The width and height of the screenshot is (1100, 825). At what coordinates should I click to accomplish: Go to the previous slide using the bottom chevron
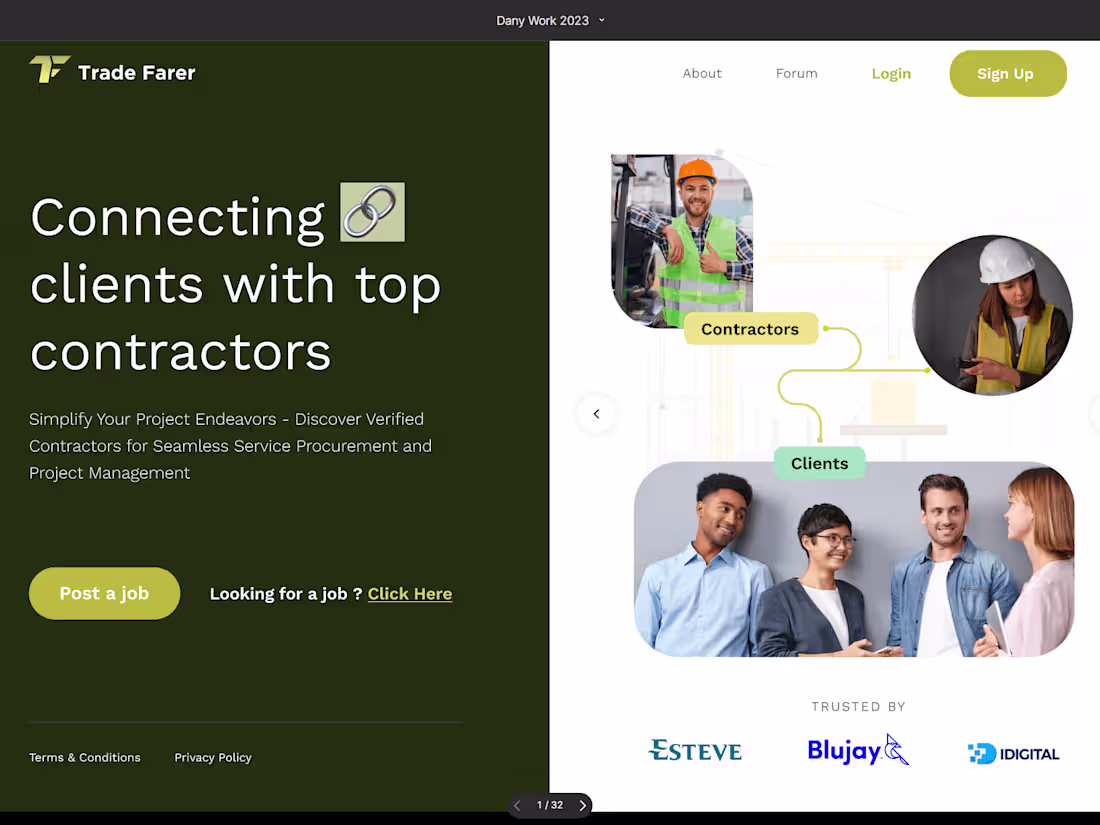(x=517, y=805)
